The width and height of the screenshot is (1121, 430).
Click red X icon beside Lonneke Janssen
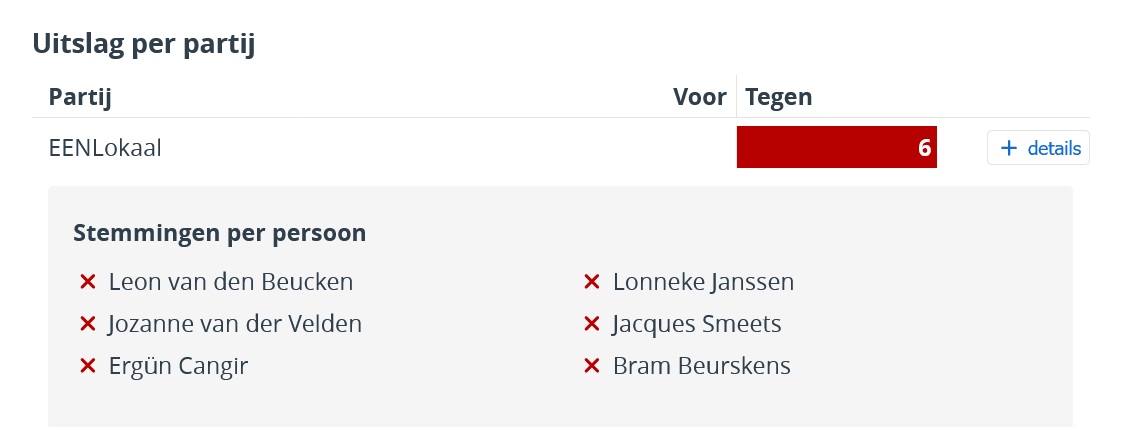pyautogui.click(x=591, y=283)
